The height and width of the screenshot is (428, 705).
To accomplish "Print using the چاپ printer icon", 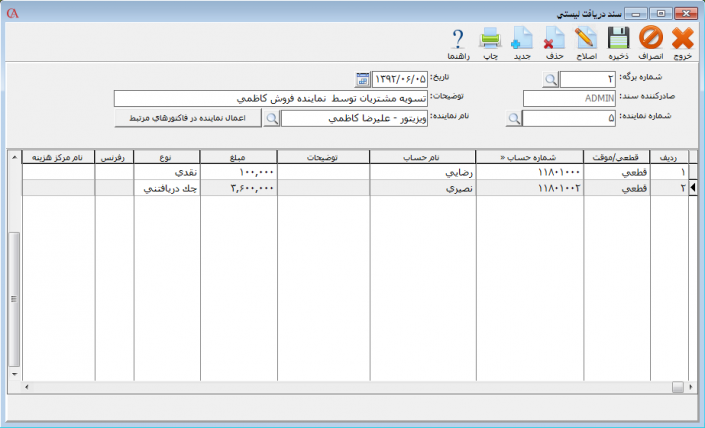I will [490, 40].
